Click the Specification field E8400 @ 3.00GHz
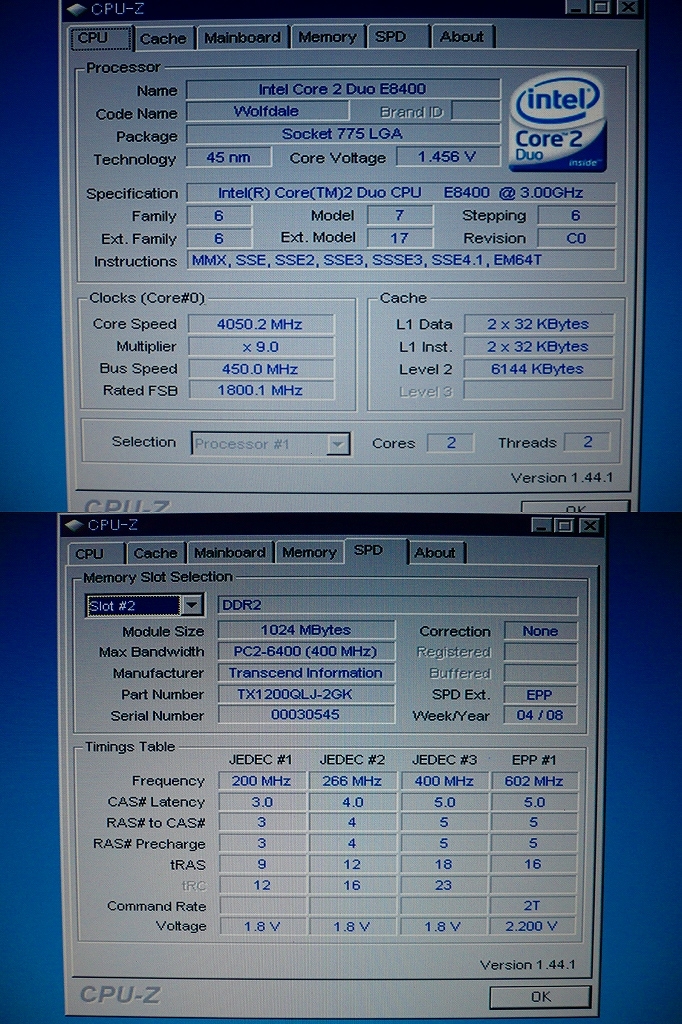This screenshot has height=1024, width=682. click(401, 193)
